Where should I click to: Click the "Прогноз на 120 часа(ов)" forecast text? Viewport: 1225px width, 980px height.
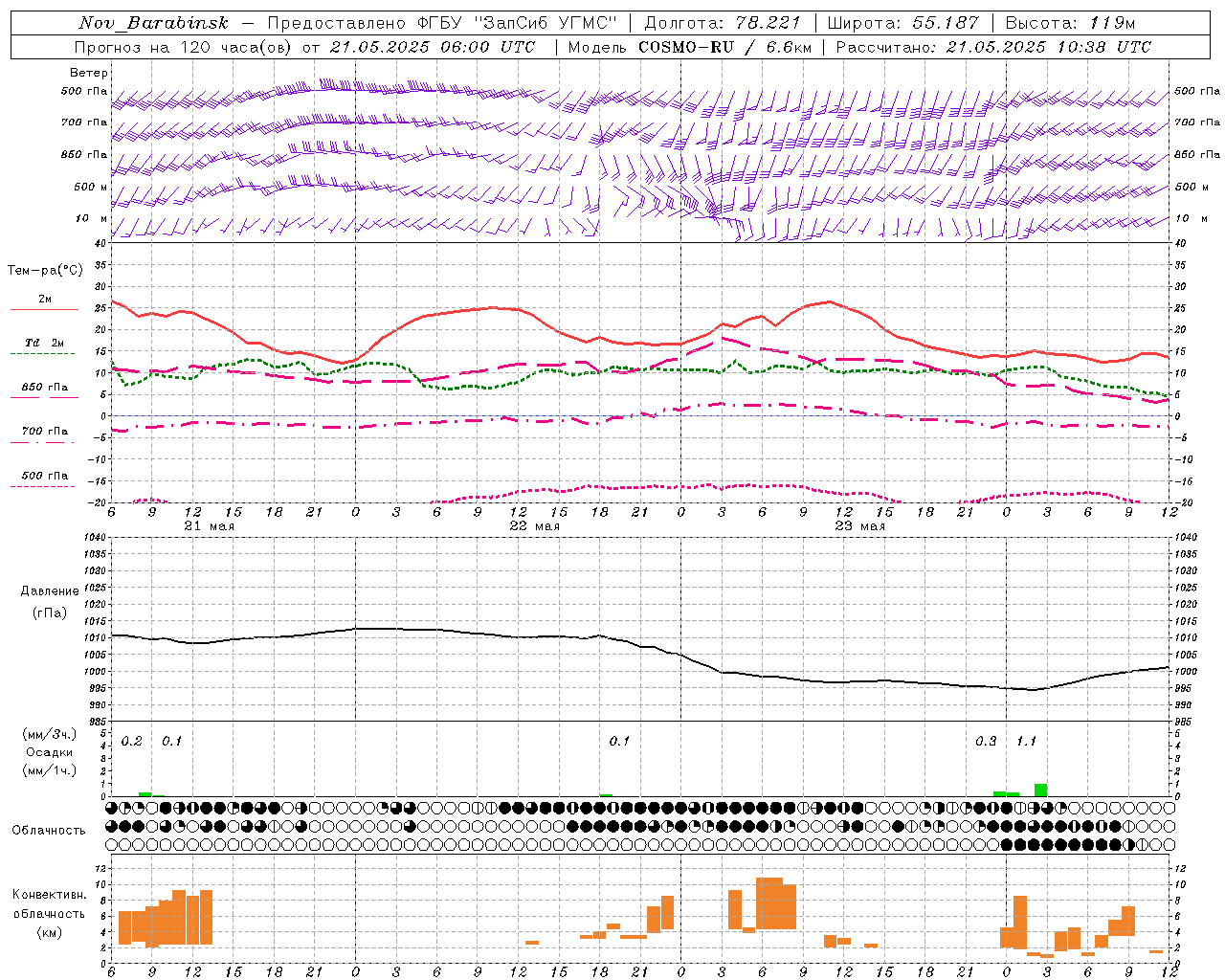pyautogui.click(x=183, y=47)
